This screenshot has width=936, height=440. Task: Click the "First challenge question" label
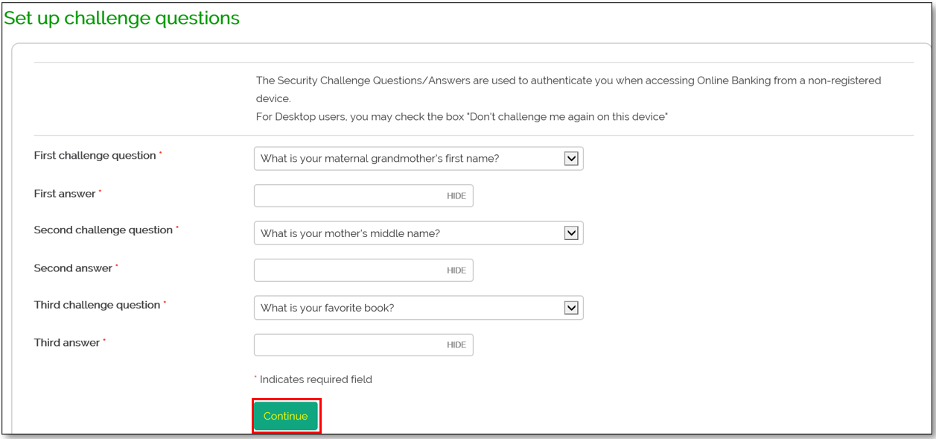click(x=95, y=156)
